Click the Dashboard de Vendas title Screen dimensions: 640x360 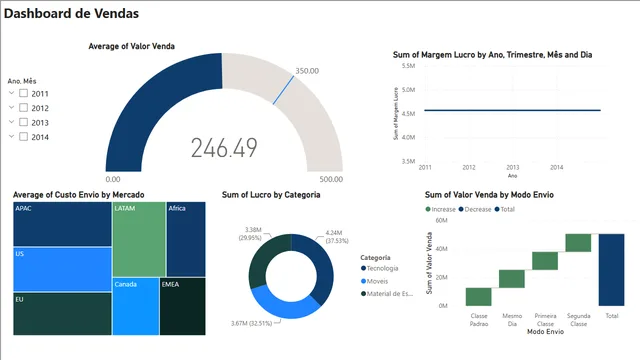click(71, 13)
